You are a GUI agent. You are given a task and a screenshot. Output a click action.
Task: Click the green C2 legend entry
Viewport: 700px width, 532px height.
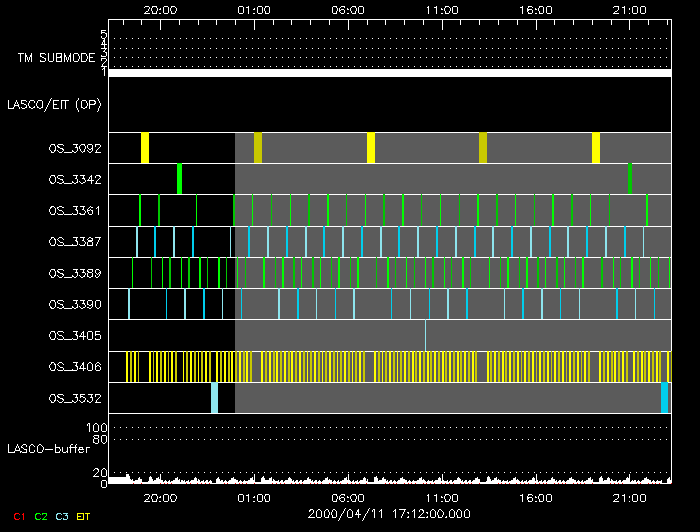coord(41,516)
